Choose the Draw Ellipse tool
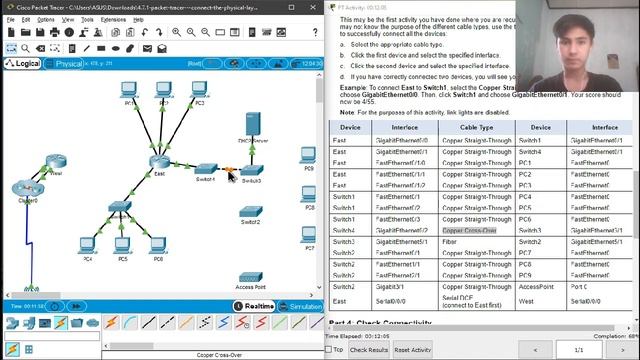Image resolution: width=640 pixels, height=360 pixels. point(116,49)
